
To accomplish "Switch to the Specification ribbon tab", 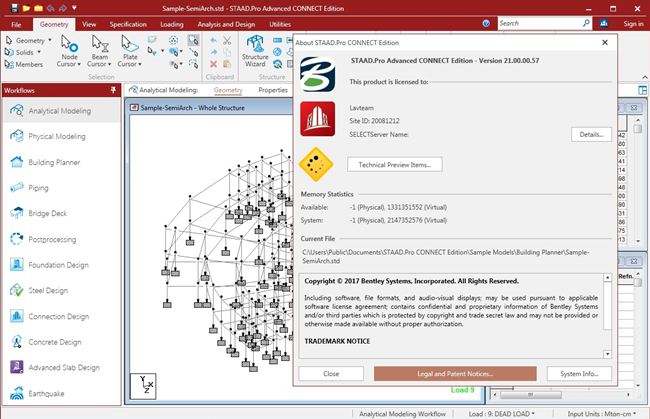I will [128, 24].
